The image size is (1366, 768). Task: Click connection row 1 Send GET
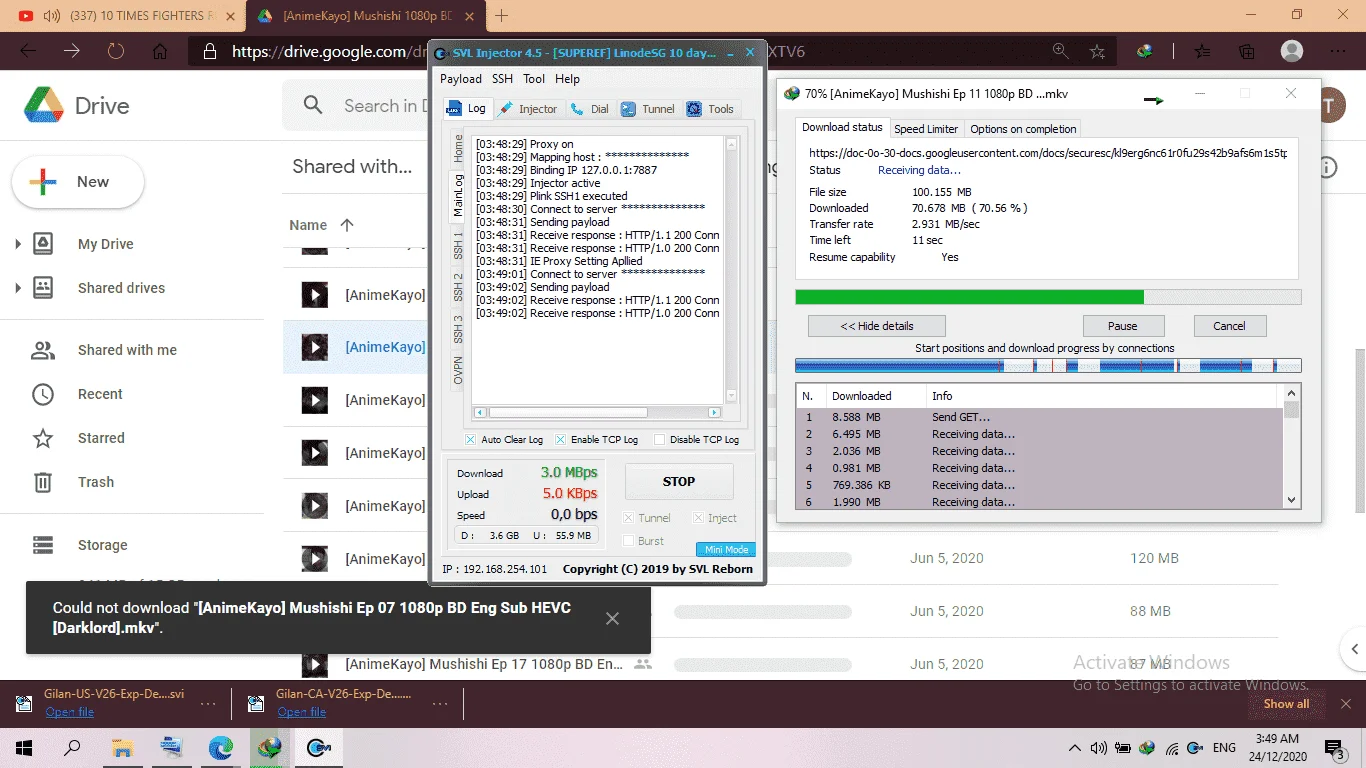tap(1040, 417)
